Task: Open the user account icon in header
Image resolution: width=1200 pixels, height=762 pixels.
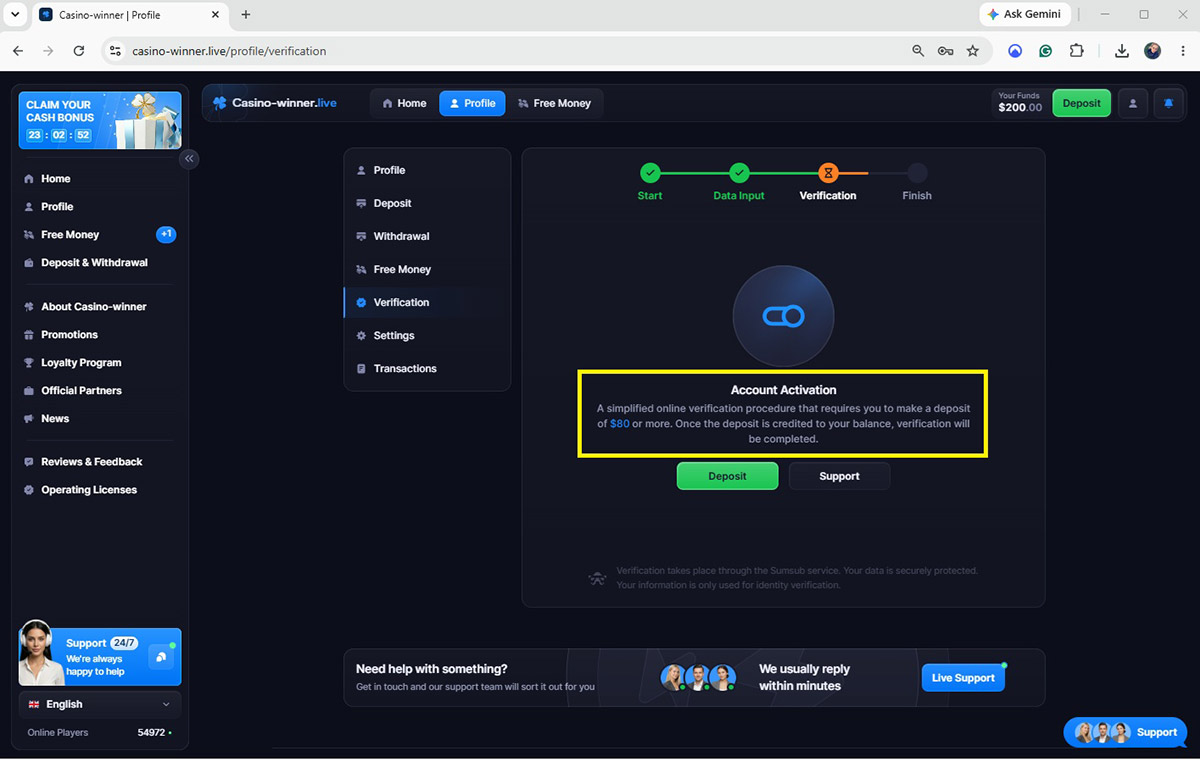Action: click(1132, 103)
